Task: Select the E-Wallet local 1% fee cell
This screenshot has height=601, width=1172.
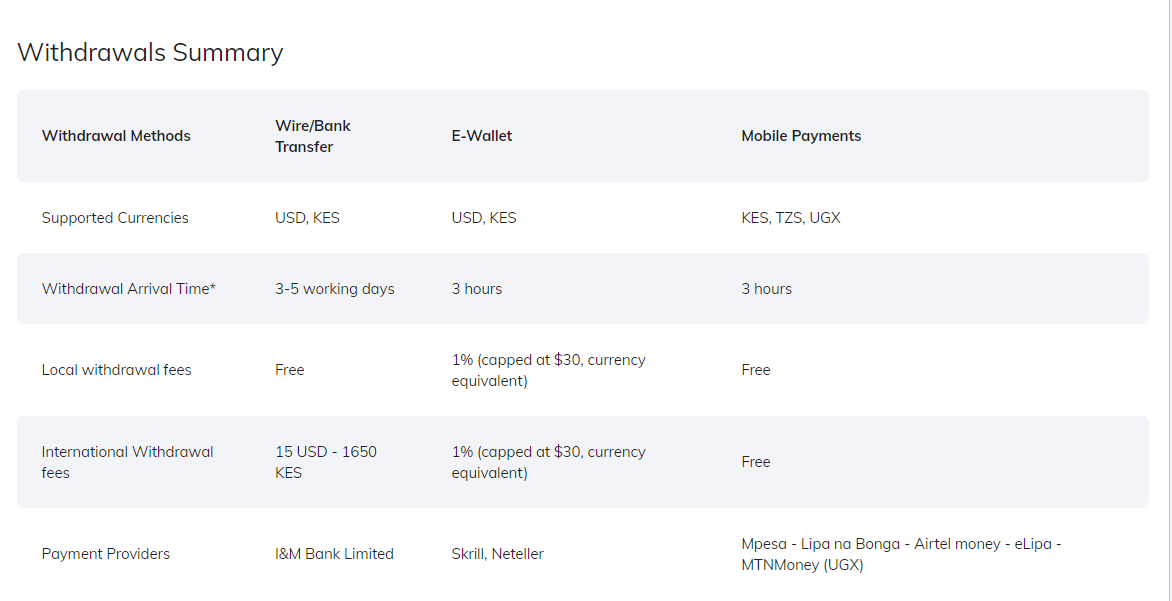Action: pyautogui.click(x=548, y=370)
